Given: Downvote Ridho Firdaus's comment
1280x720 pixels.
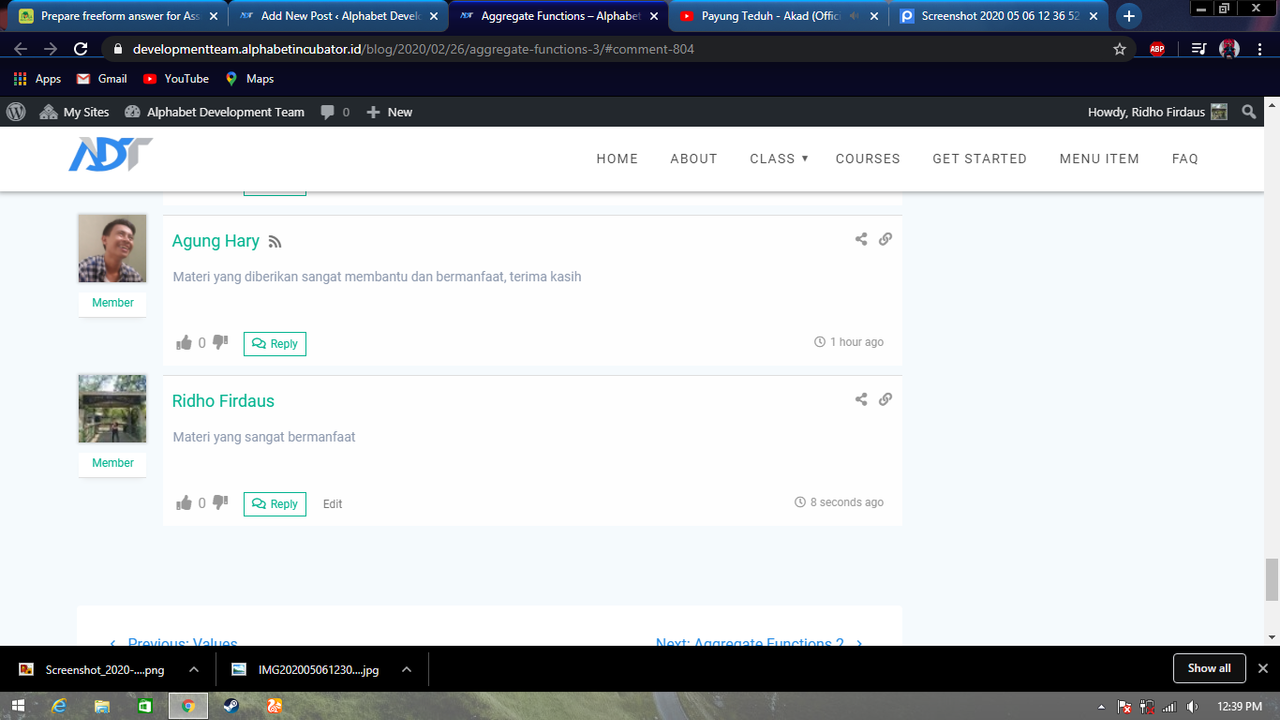Looking at the screenshot, I should tap(220, 503).
